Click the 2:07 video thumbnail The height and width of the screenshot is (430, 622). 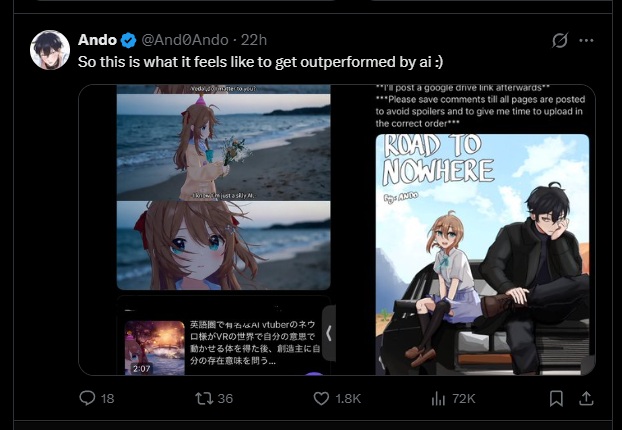[x=155, y=348]
